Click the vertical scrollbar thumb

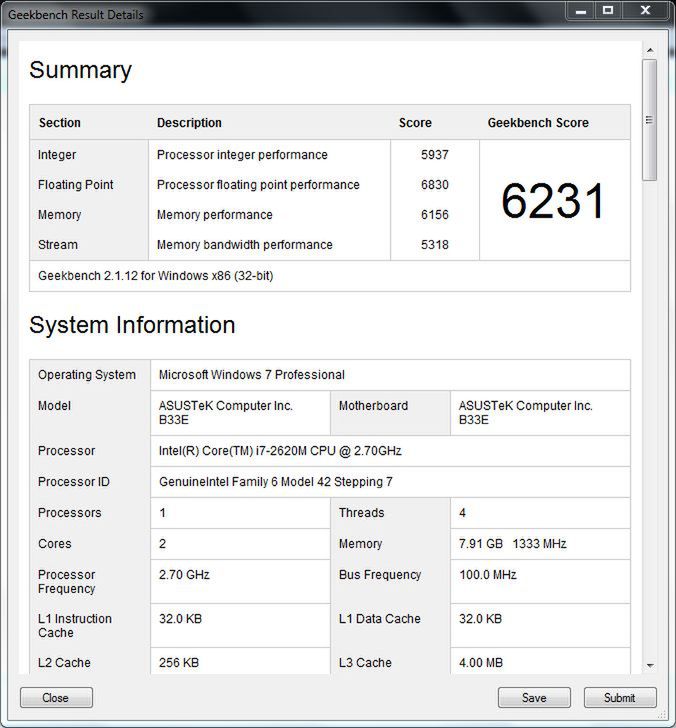coord(650,119)
